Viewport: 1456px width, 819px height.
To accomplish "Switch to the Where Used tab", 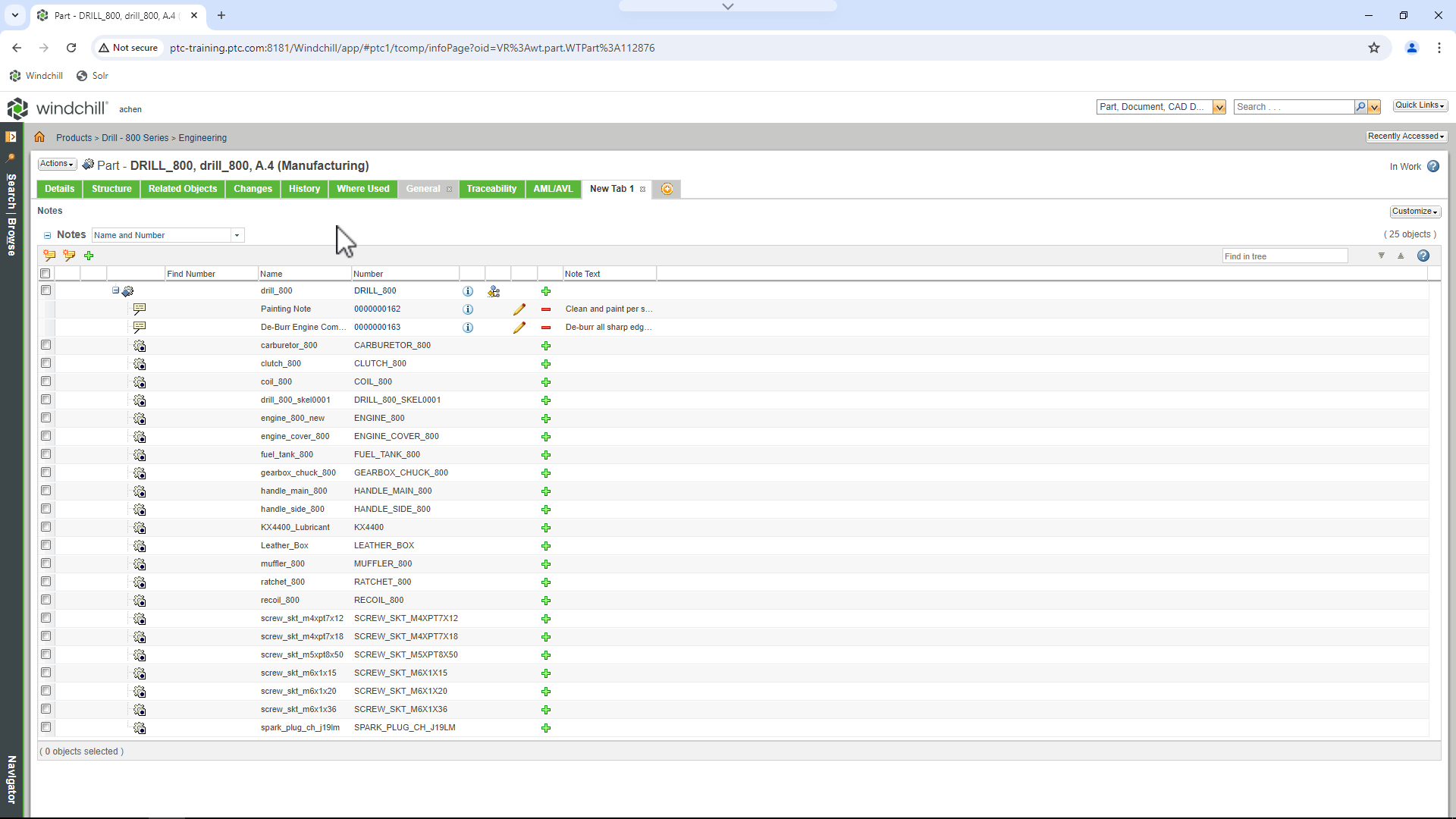I will pos(362,189).
